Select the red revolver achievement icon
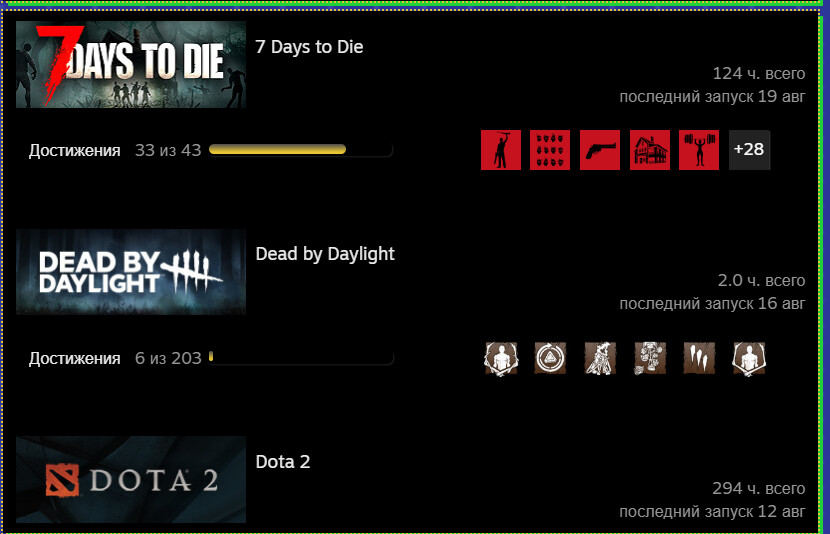This screenshot has width=830, height=534. [x=600, y=150]
